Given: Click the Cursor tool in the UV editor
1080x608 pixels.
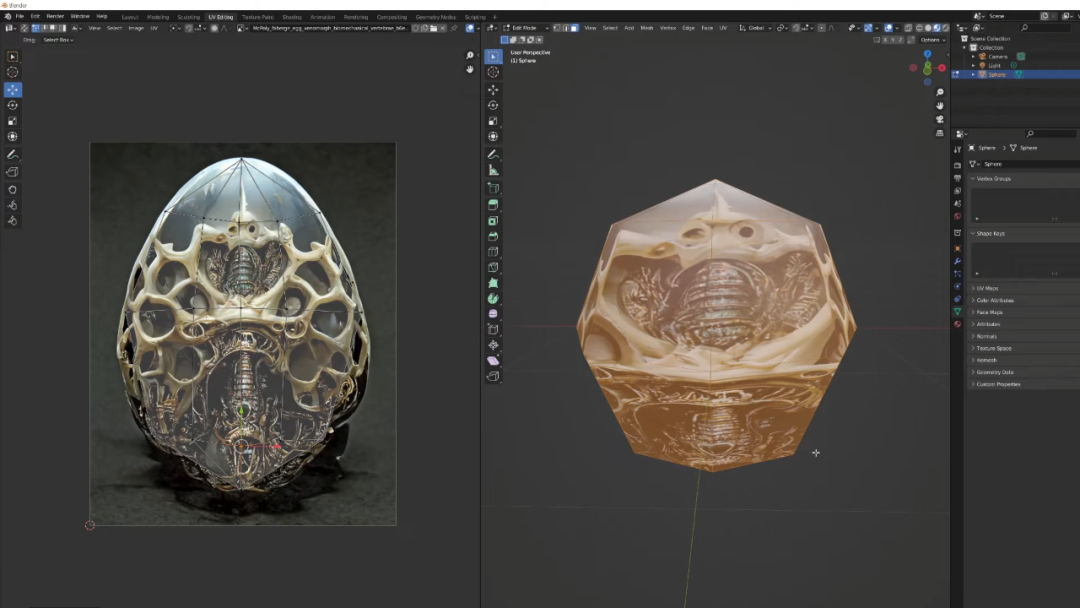Looking at the screenshot, I should [x=13, y=72].
